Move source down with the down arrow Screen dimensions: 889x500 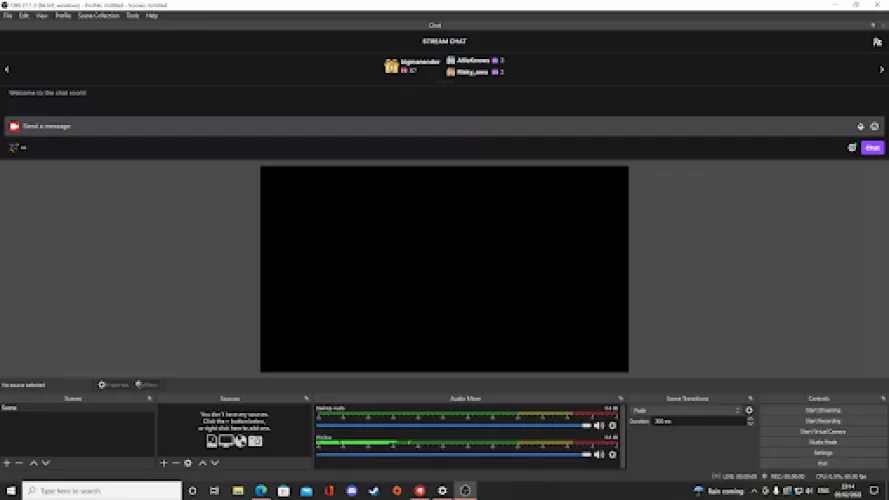click(215, 463)
